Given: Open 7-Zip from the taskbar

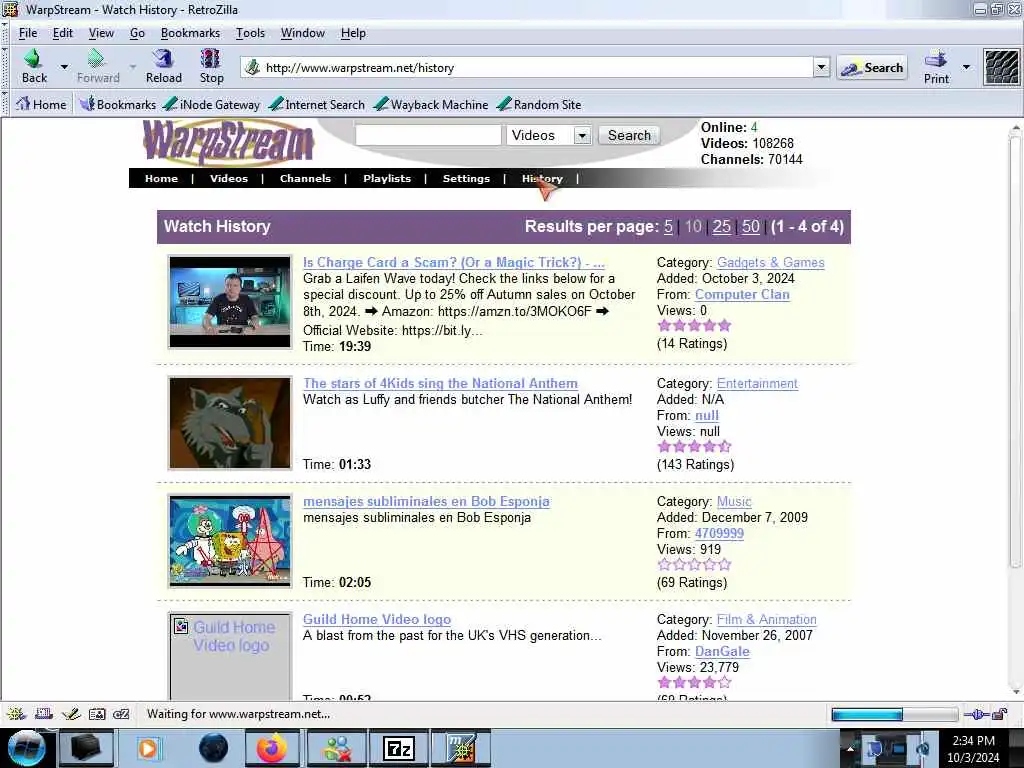Looking at the screenshot, I should point(398,748).
